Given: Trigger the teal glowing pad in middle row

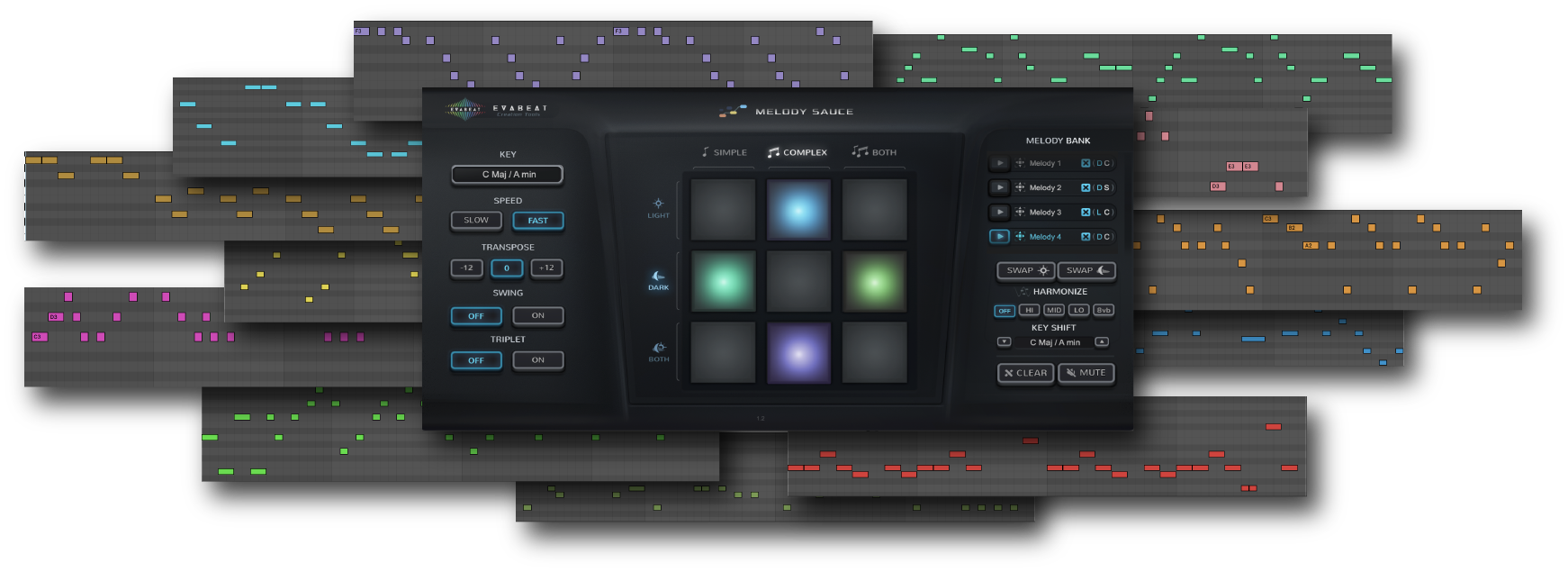Looking at the screenshot, I should tap(723, 282).
